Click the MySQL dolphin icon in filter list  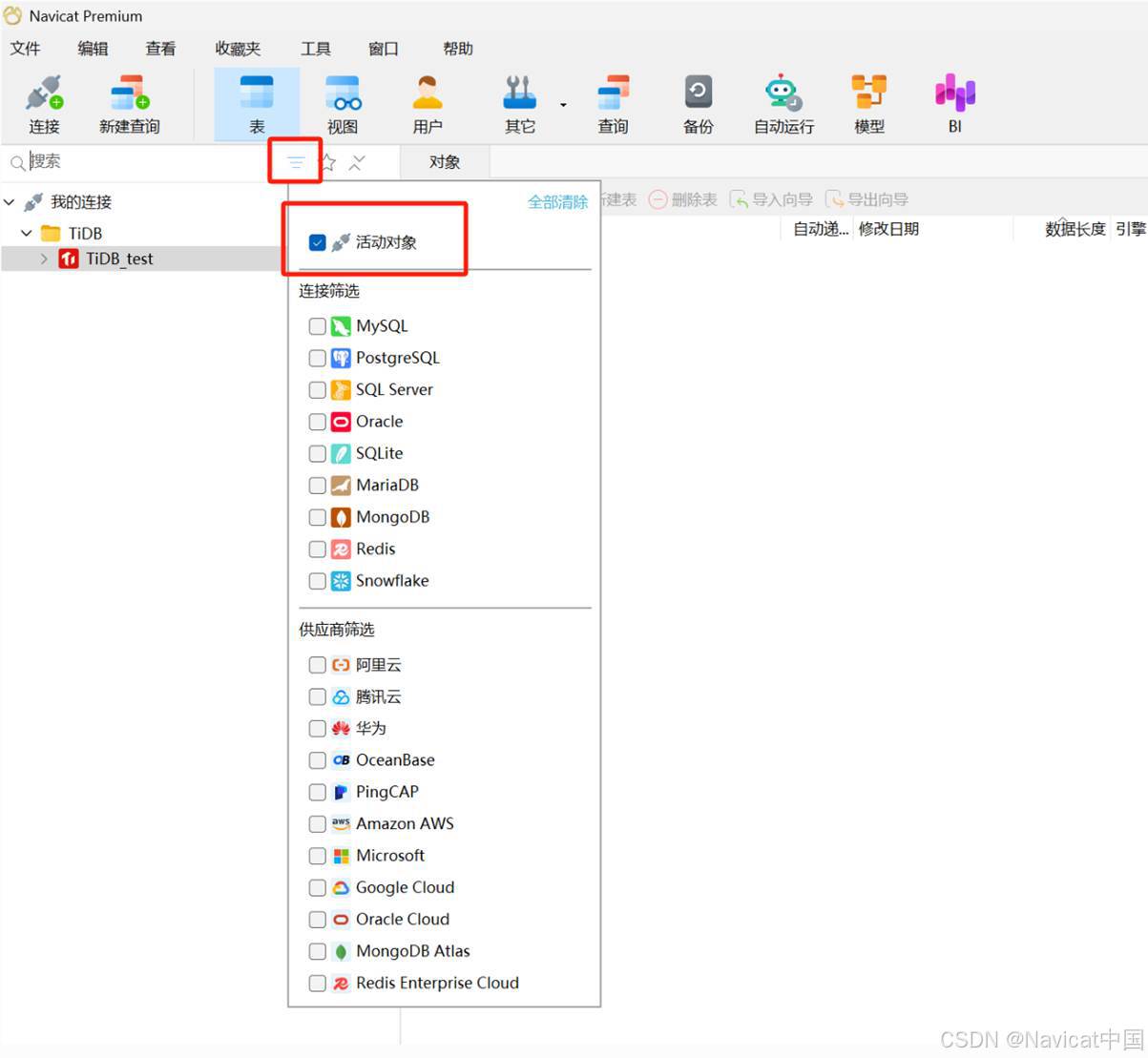[x=341, y=326]
